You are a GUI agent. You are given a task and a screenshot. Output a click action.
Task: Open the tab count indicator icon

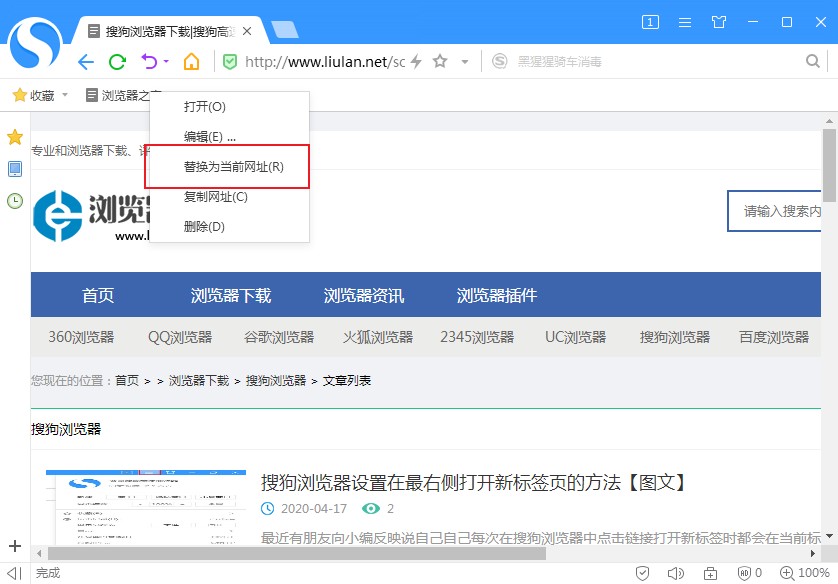pyautogui.click(x=650, y=22)
